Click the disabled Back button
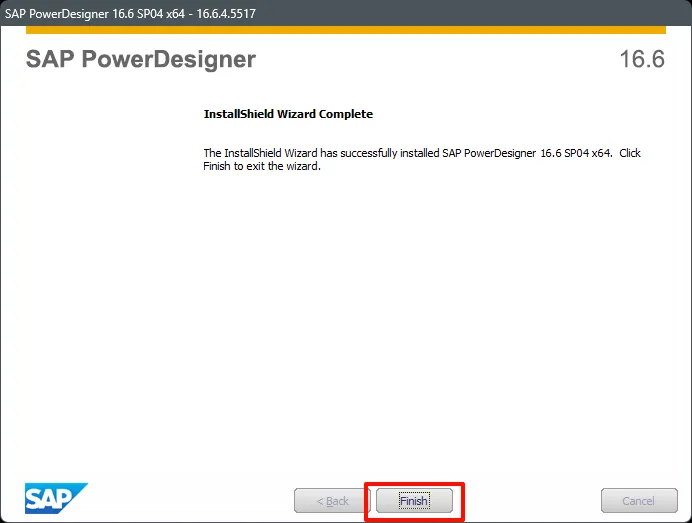This screenshot has width=692, height=523. pos(332,500)
